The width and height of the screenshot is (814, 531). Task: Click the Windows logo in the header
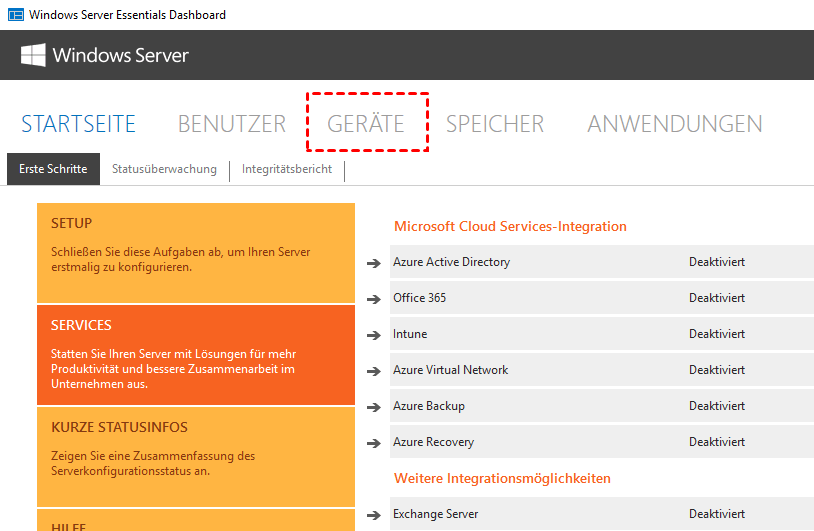click(33, 55)
